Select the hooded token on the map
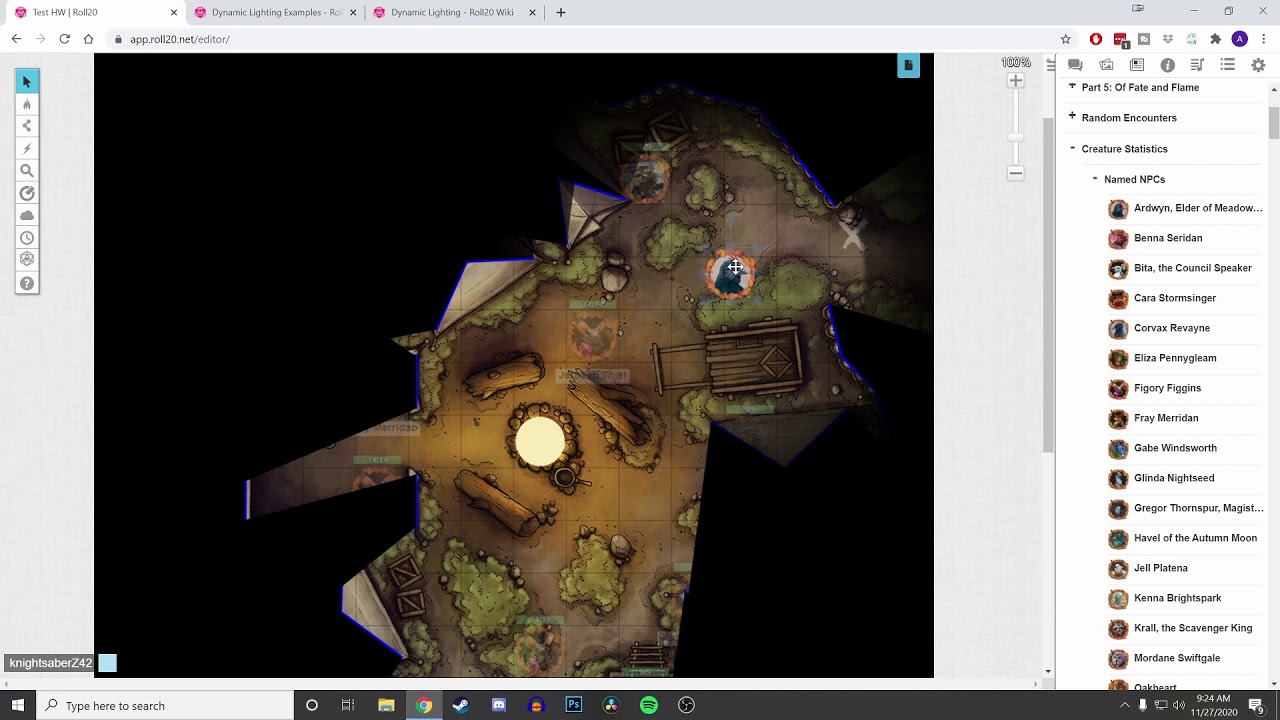The width and height of the screenshot is (1280, 720). (731, 274)
